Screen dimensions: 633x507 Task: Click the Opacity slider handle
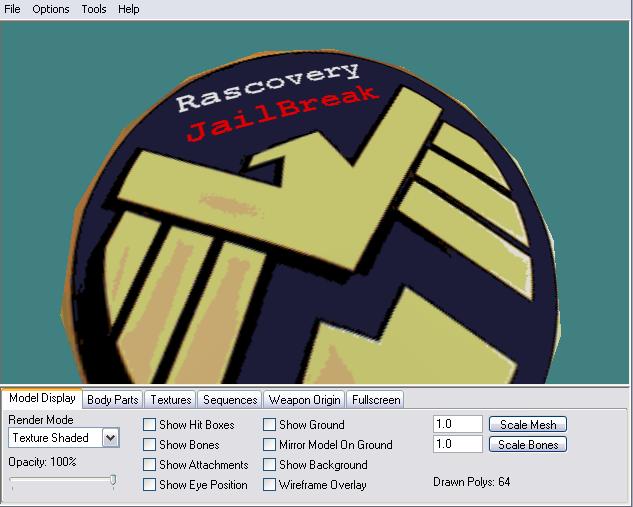click(113, 481)
